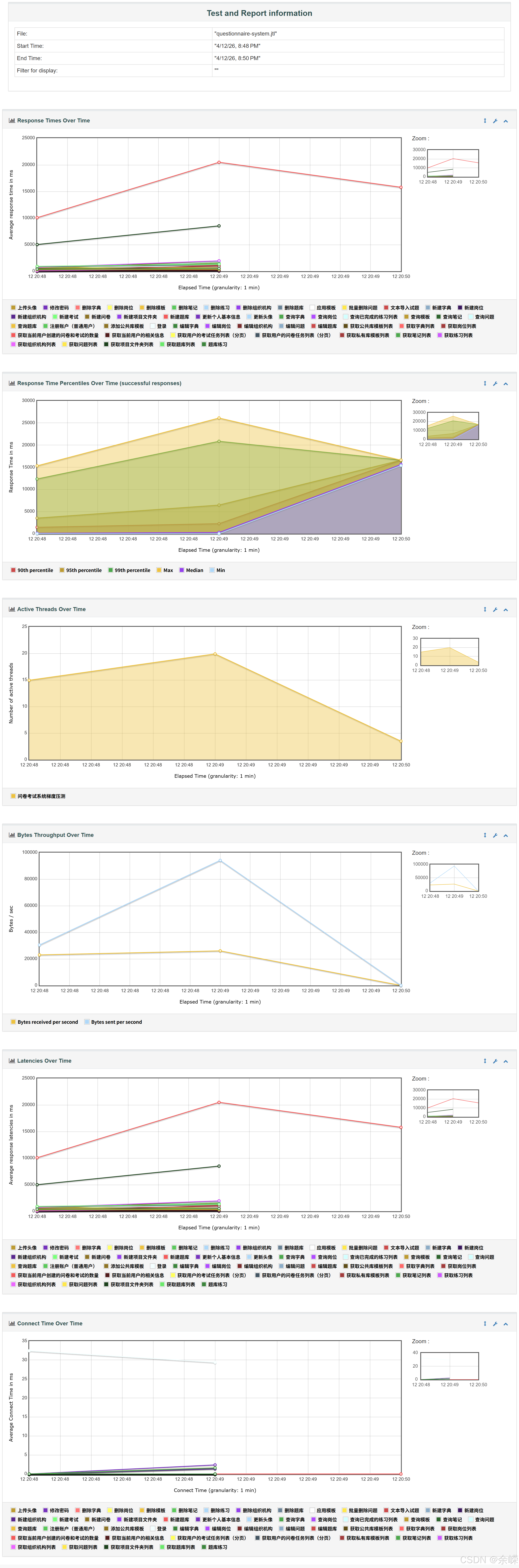Click the Zoom overview chart for Response Times
519x1568 pixels.
tap(453, 163)
